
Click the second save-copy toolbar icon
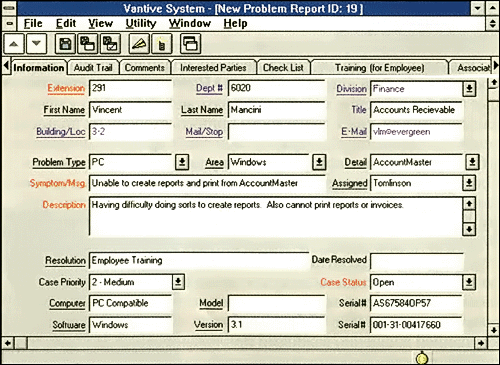[x=88, y=43]
